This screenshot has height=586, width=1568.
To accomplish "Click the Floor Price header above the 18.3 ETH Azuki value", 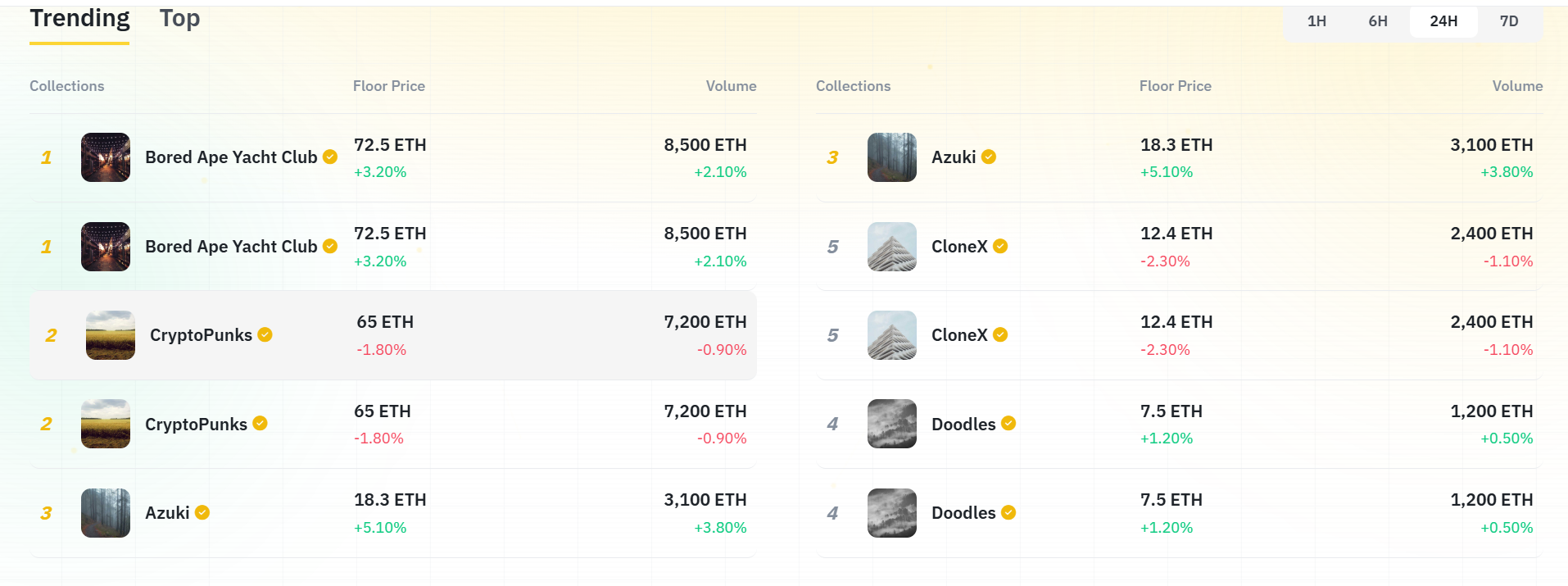I will [1176, 86].
